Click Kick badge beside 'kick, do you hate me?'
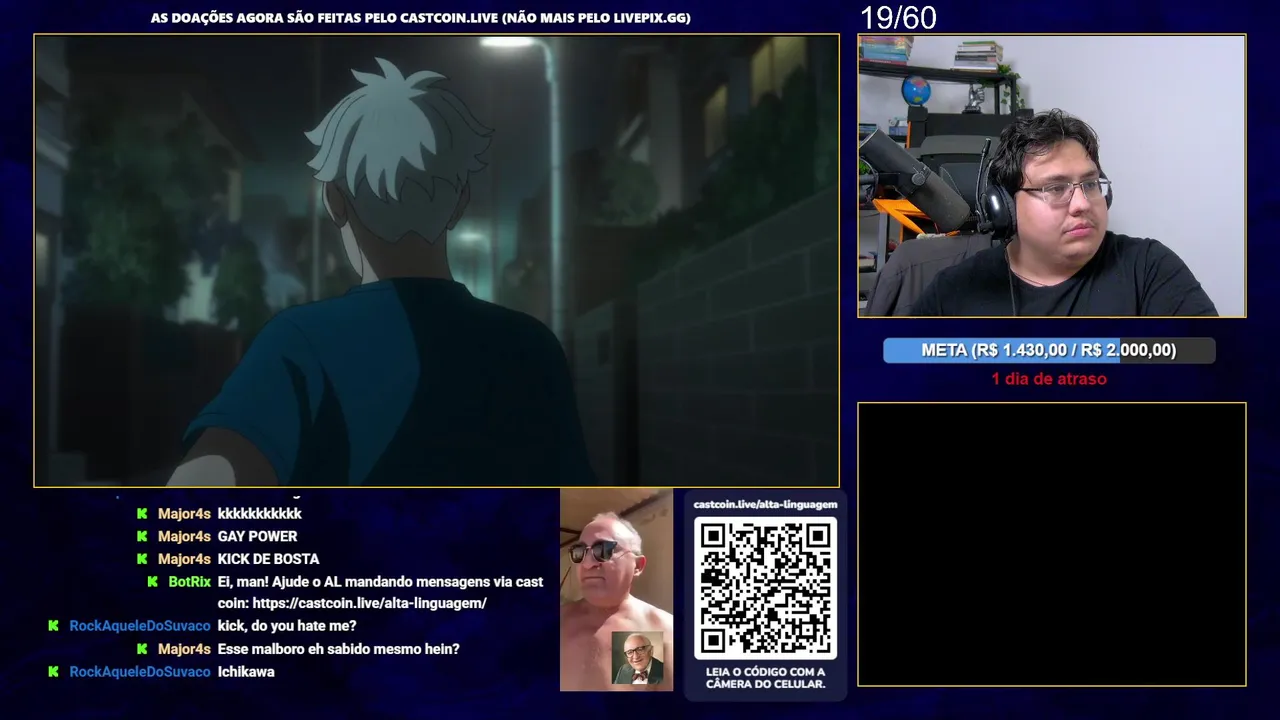Image resolution: width=1280 pixels, height=720 pixels. click(54, 626)
